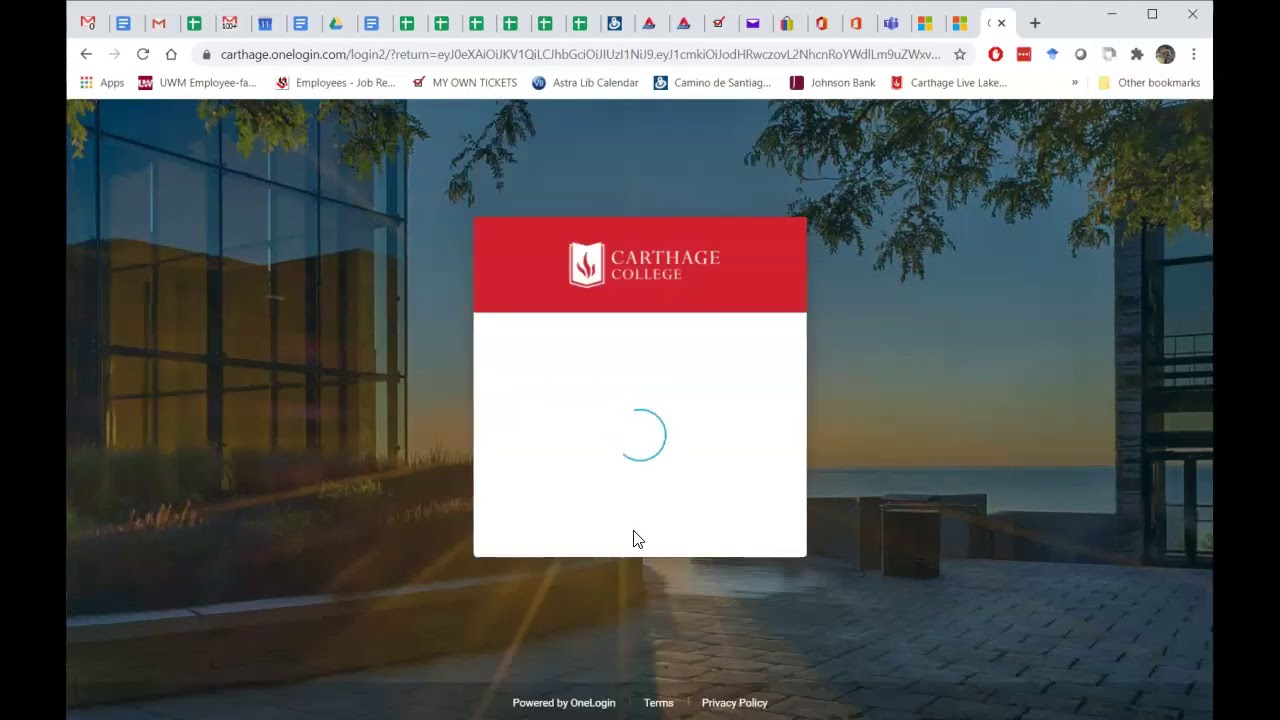Image resolution: width=1280 pixels, height=720 pixels.
Task: Switch to the Google Calendar tab
Action: (x=264, y=23)
